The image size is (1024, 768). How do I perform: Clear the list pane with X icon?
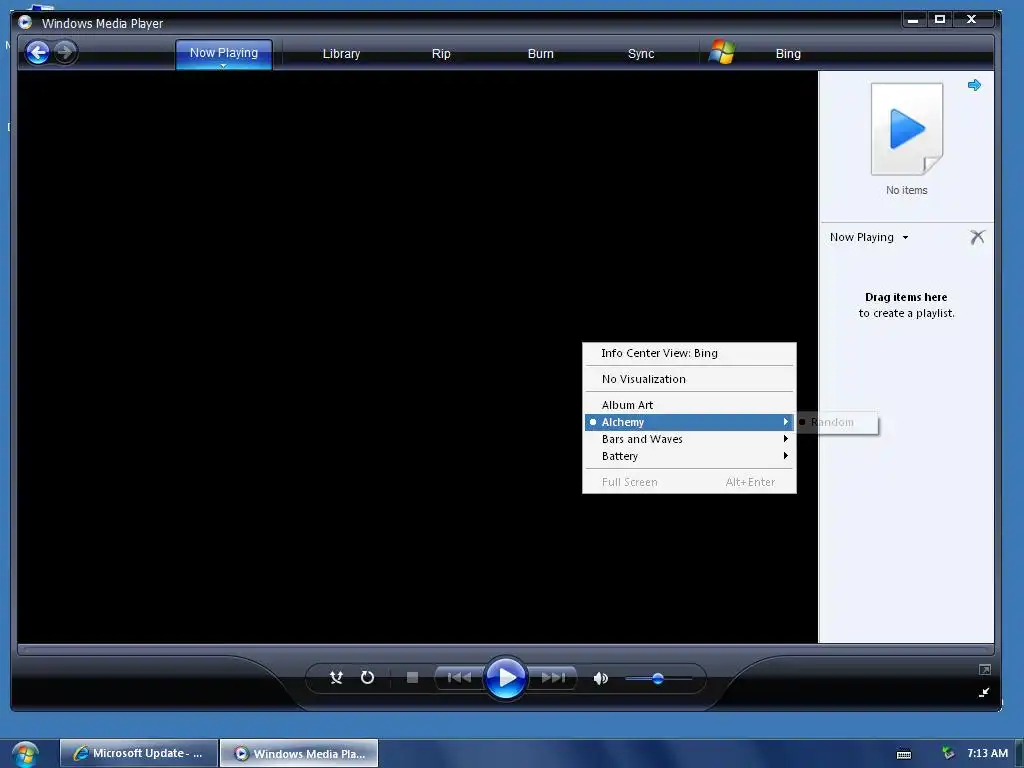[977, 237]
